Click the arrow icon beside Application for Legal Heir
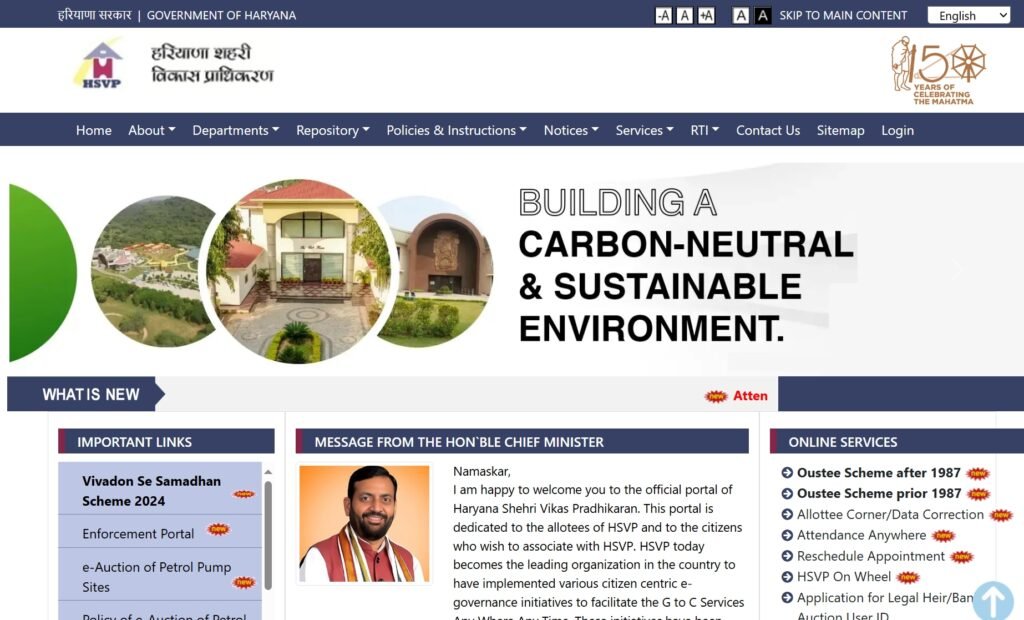 (787, 598)
